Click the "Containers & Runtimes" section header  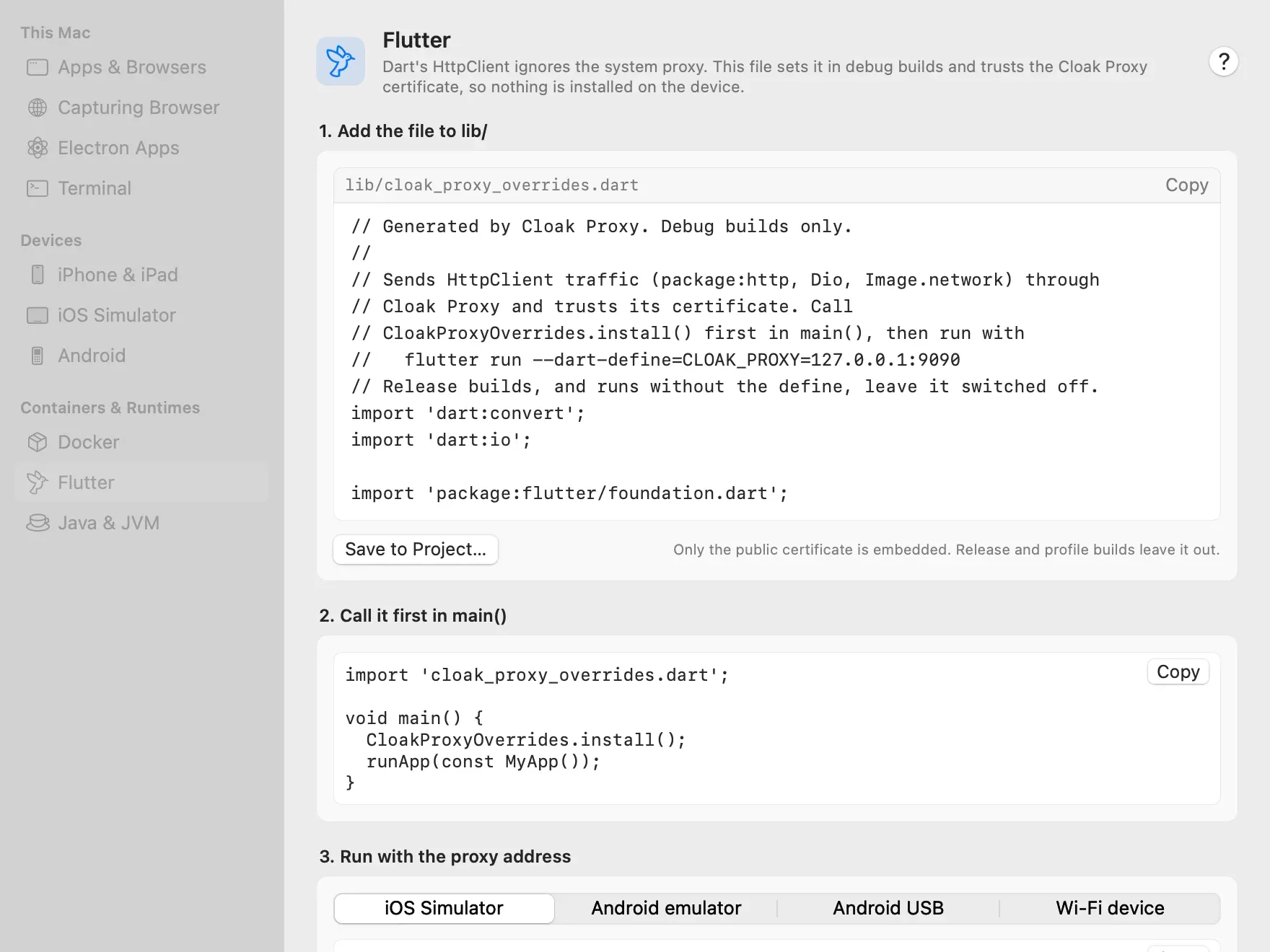coord(110,407)
